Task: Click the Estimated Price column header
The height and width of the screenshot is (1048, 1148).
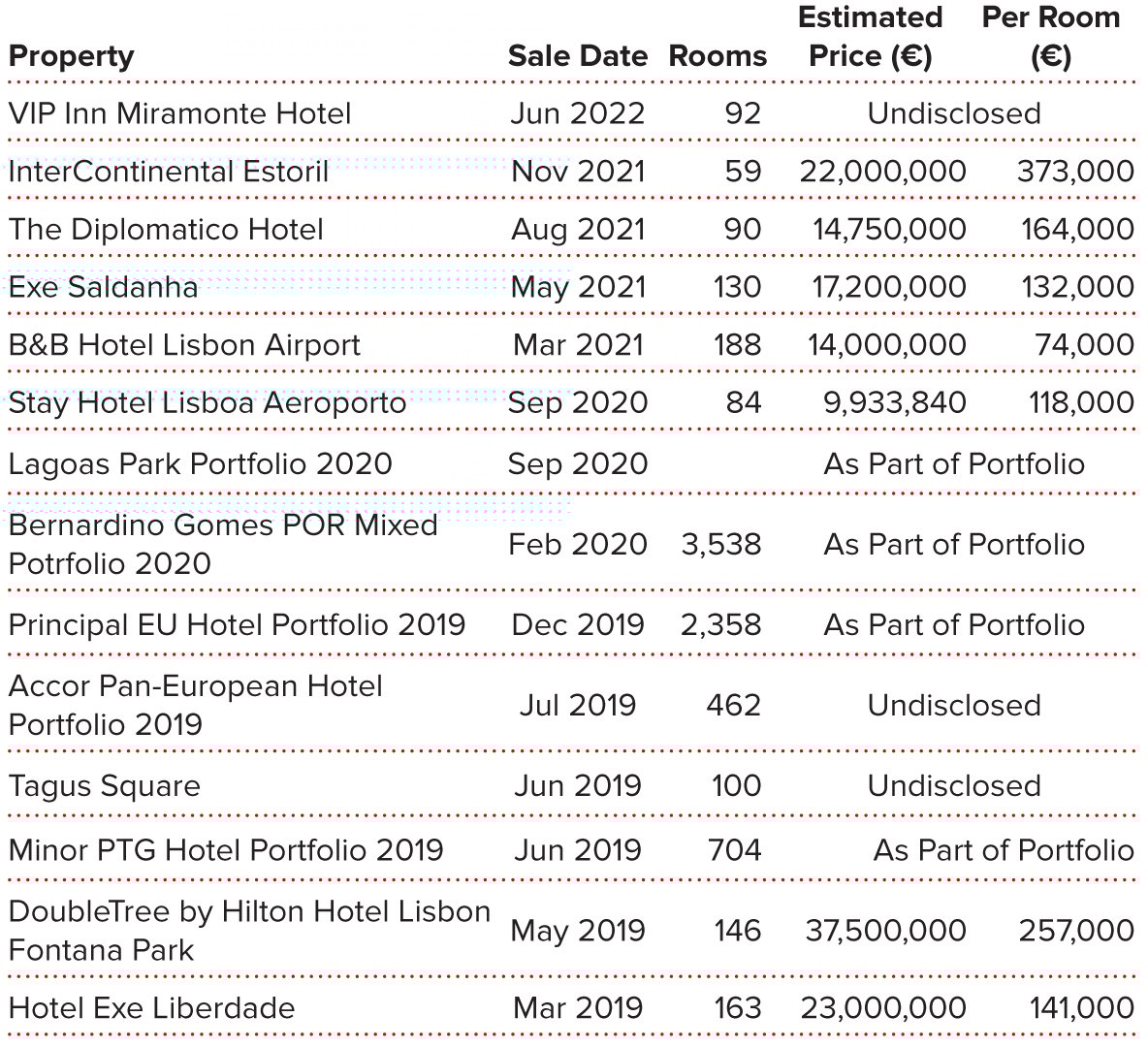Action: point(870,37)
